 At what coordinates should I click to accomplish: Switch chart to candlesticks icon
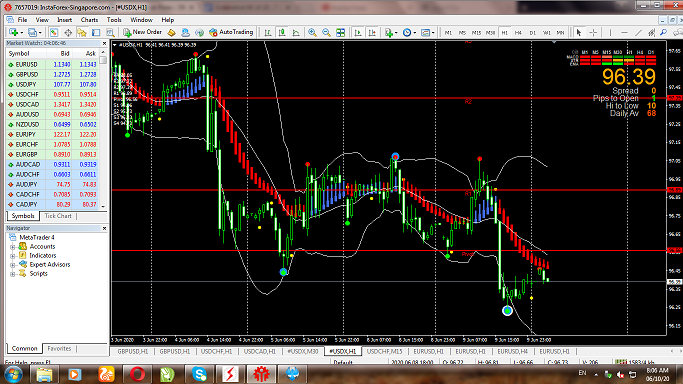[x=282, y=32]
